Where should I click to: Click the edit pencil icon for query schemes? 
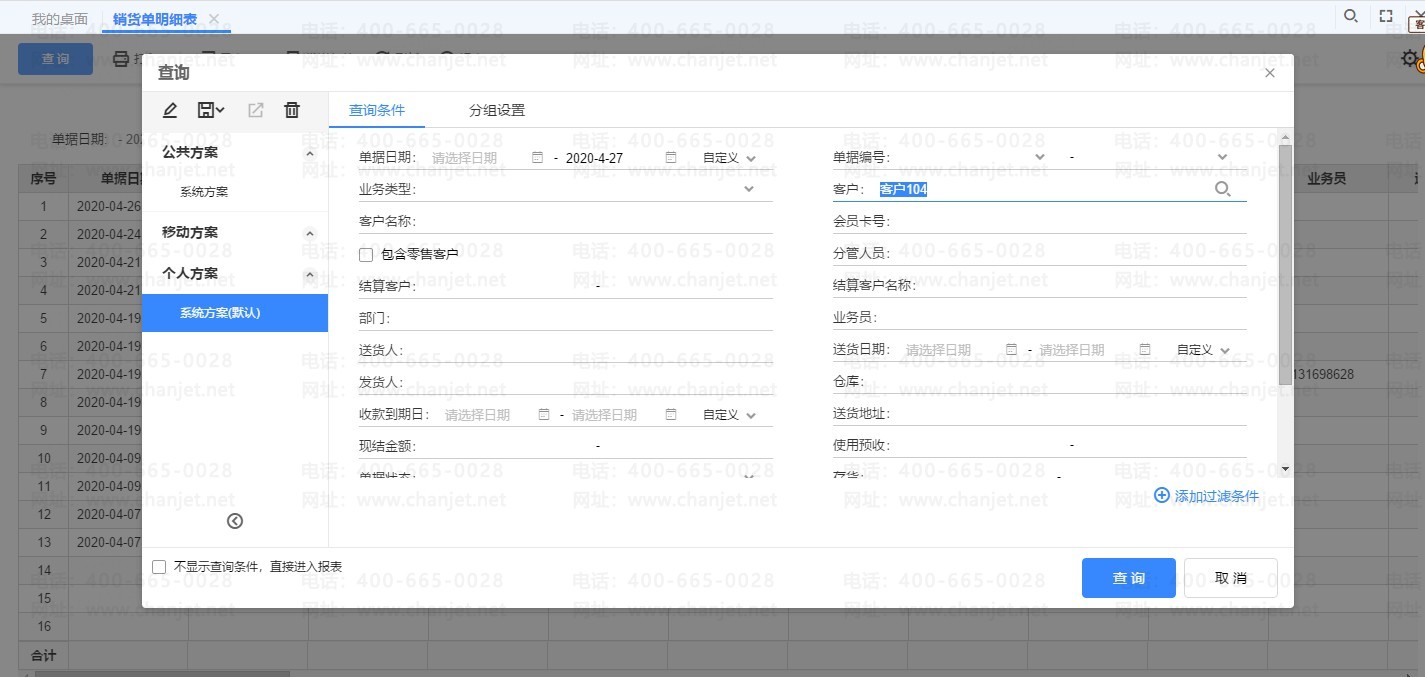click(x=169, y=110)
